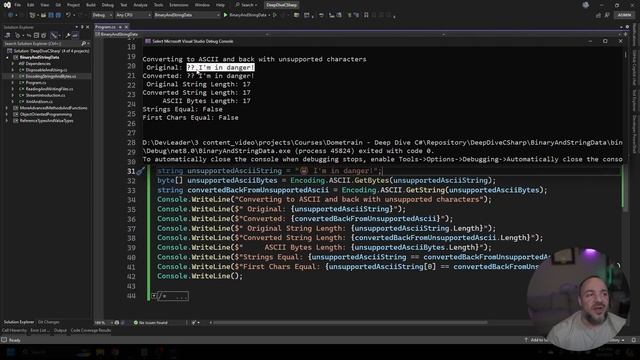Click the screwdriver quick action icon on line 31
This screenshot has height=360, width=640.
pos(140,171)
